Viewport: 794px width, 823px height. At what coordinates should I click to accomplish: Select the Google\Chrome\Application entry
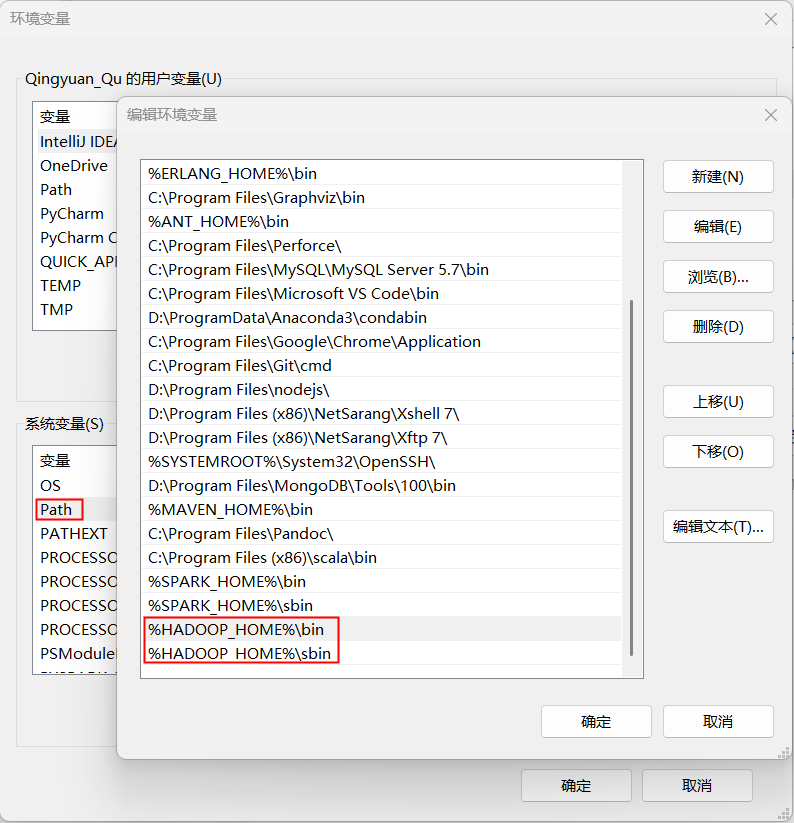pyautogui.click(x=381, y=342)
